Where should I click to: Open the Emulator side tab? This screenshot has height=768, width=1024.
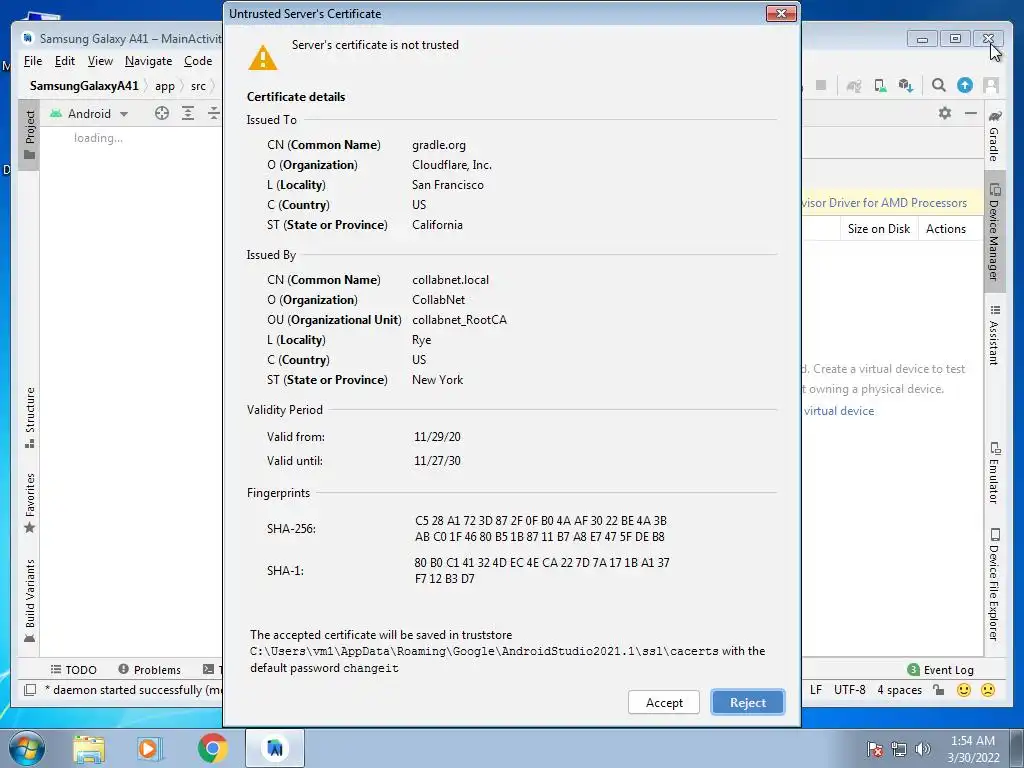994,473
